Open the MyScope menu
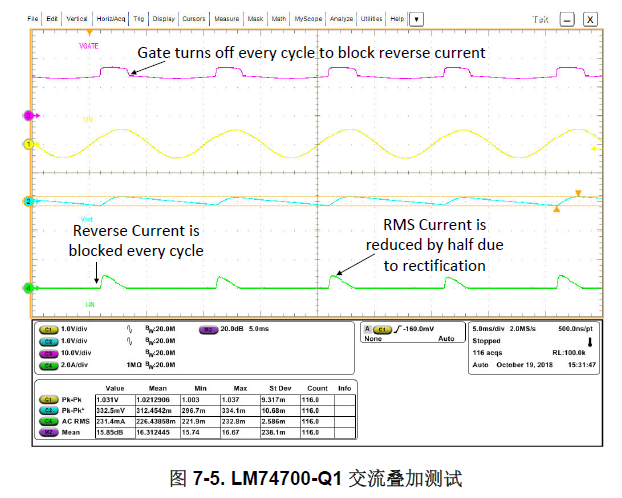This screenshot has height=498, width=622. (x=307, y=19)
